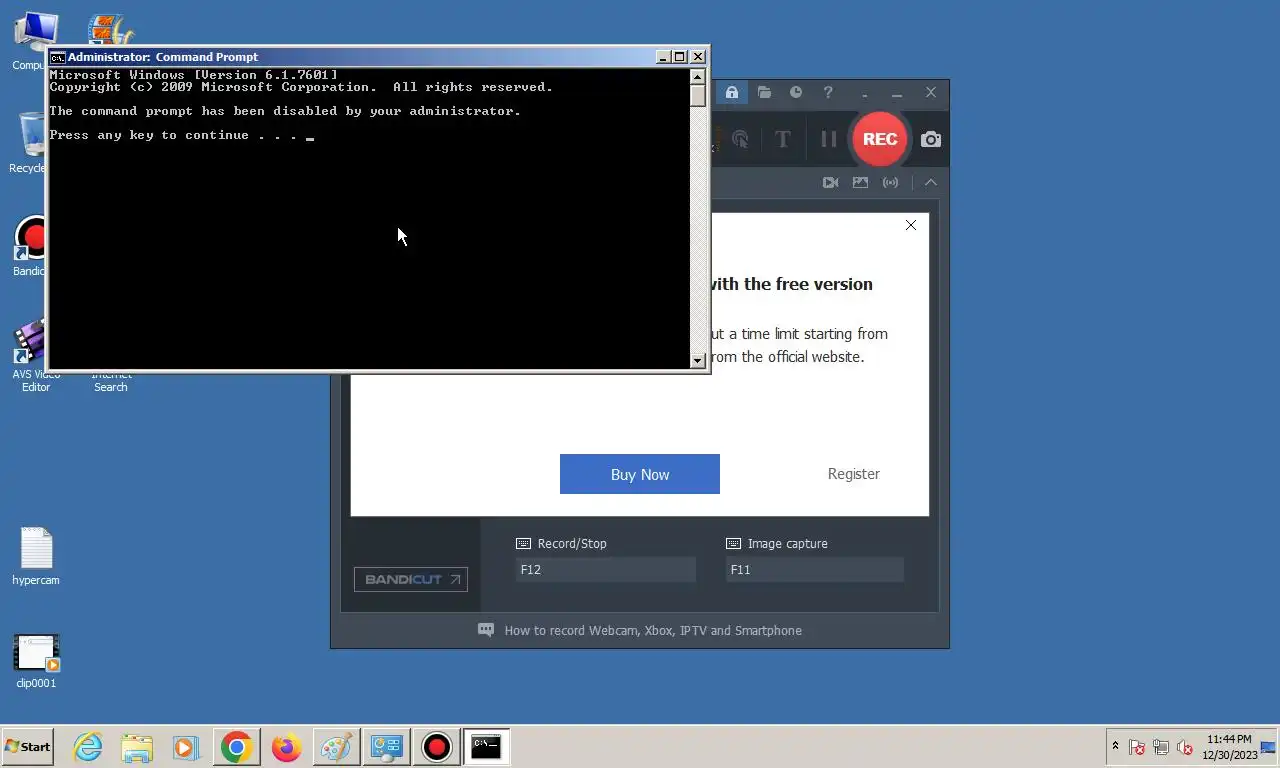Screen dimensions: 1280x768
Task: Click the Image capture keyboard icon label
Action: (733, 544)
